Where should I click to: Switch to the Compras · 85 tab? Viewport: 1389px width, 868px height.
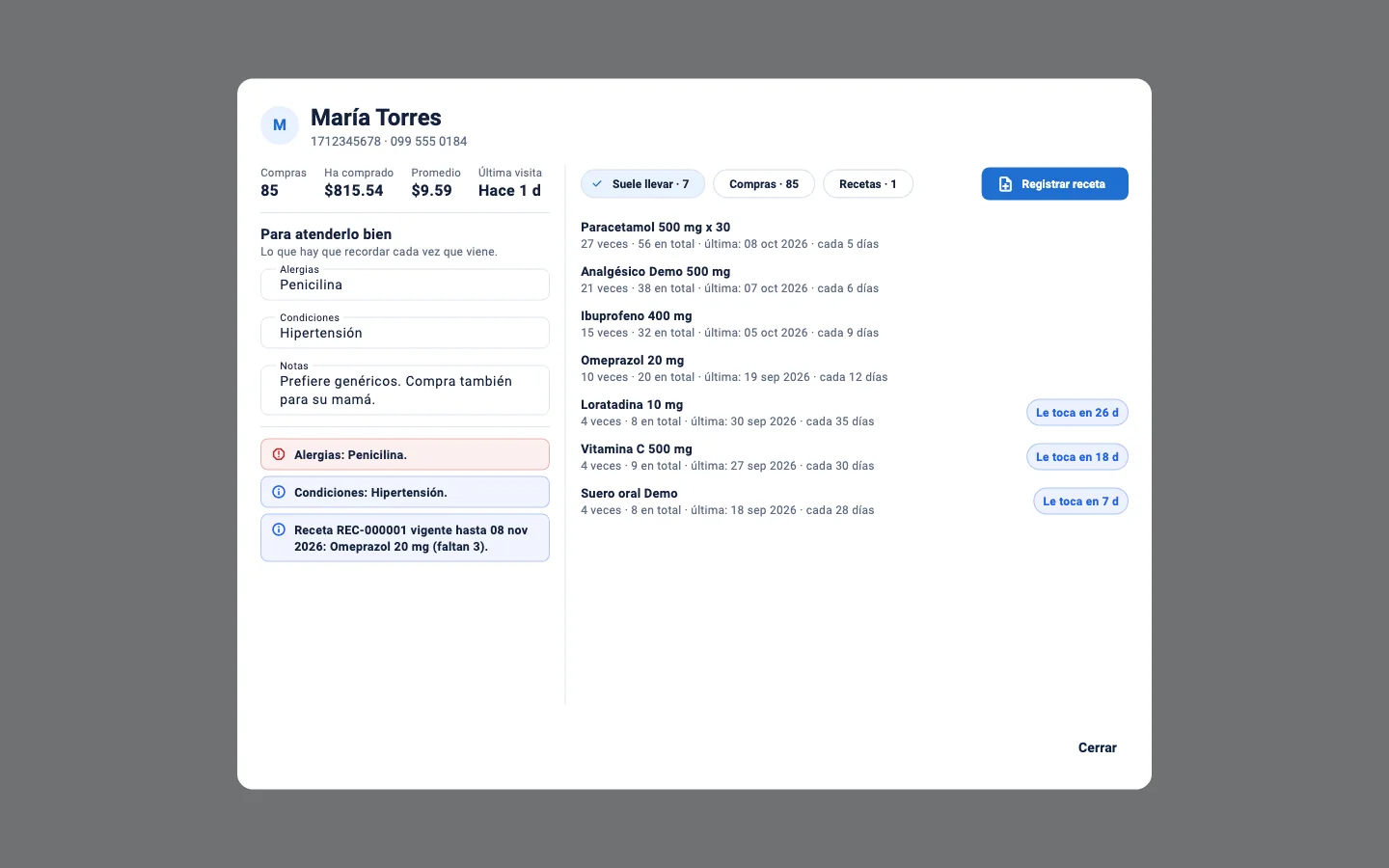[764, 184]
